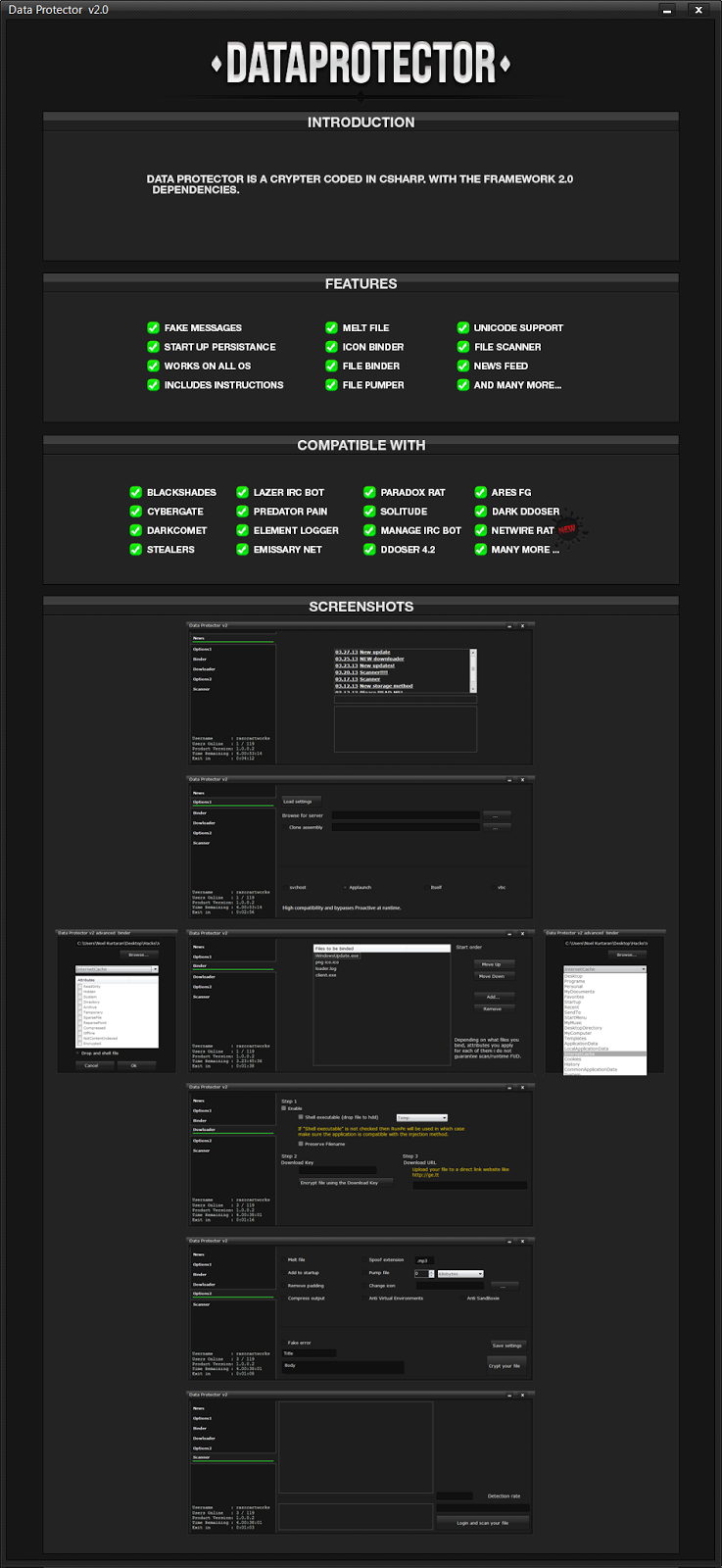Click the green check beside DARKCOMET
Viewport: 722px width, 1568px height.
[136, 530]
